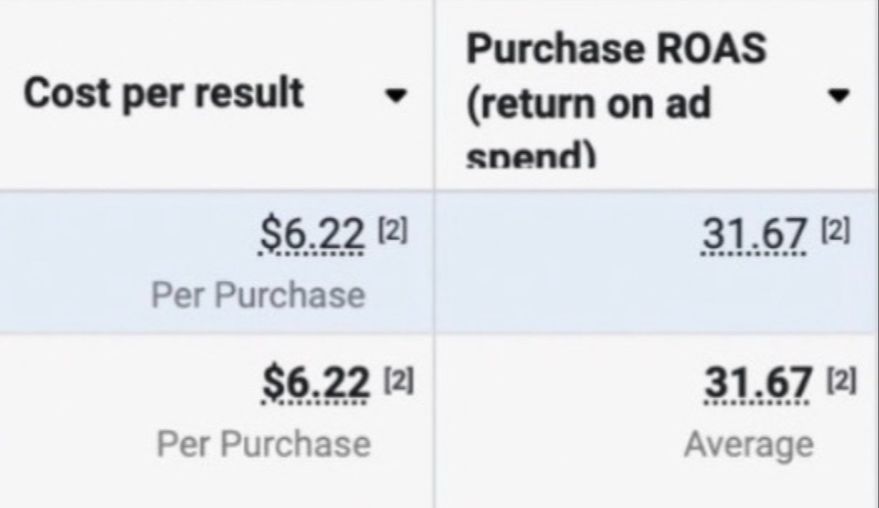
Task: Click the bold 31.67 total value
Action: (x=758, y=383)
